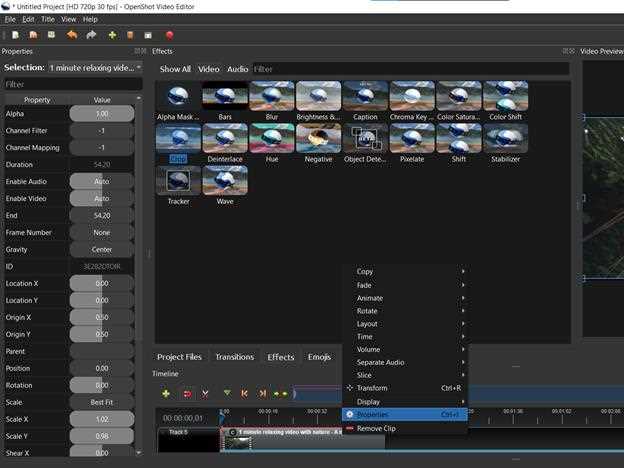Click the gray Redo arrow icon
The image size is (624, 468).
[91, 35]
